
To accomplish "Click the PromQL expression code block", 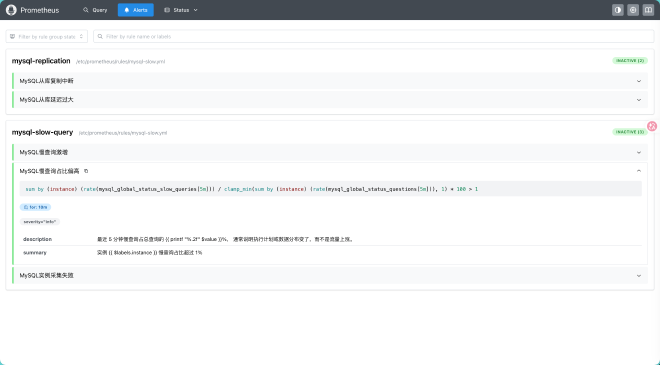I will 330,189.
